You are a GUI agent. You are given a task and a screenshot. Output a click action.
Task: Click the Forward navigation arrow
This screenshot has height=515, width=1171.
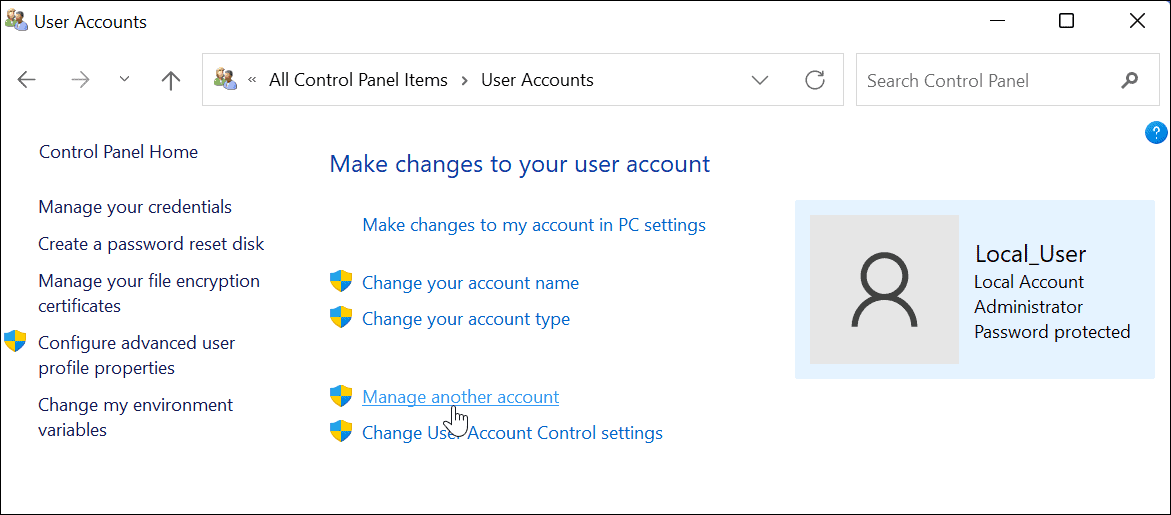[x=79, y=80]
